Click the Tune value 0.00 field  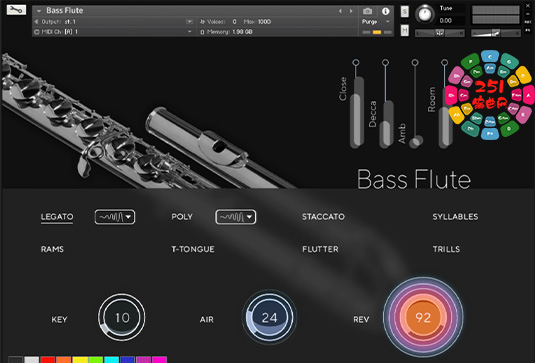(446, 20)
